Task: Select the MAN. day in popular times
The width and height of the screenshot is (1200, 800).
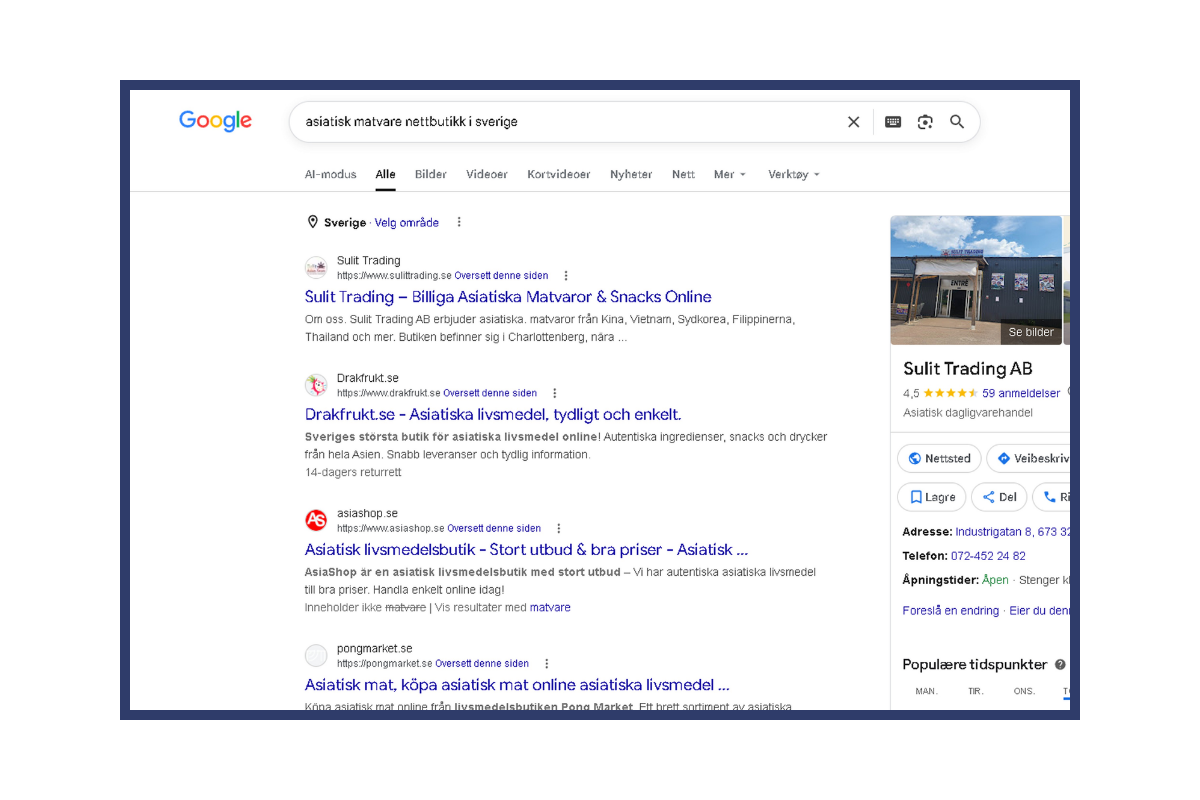Action: 927,691
